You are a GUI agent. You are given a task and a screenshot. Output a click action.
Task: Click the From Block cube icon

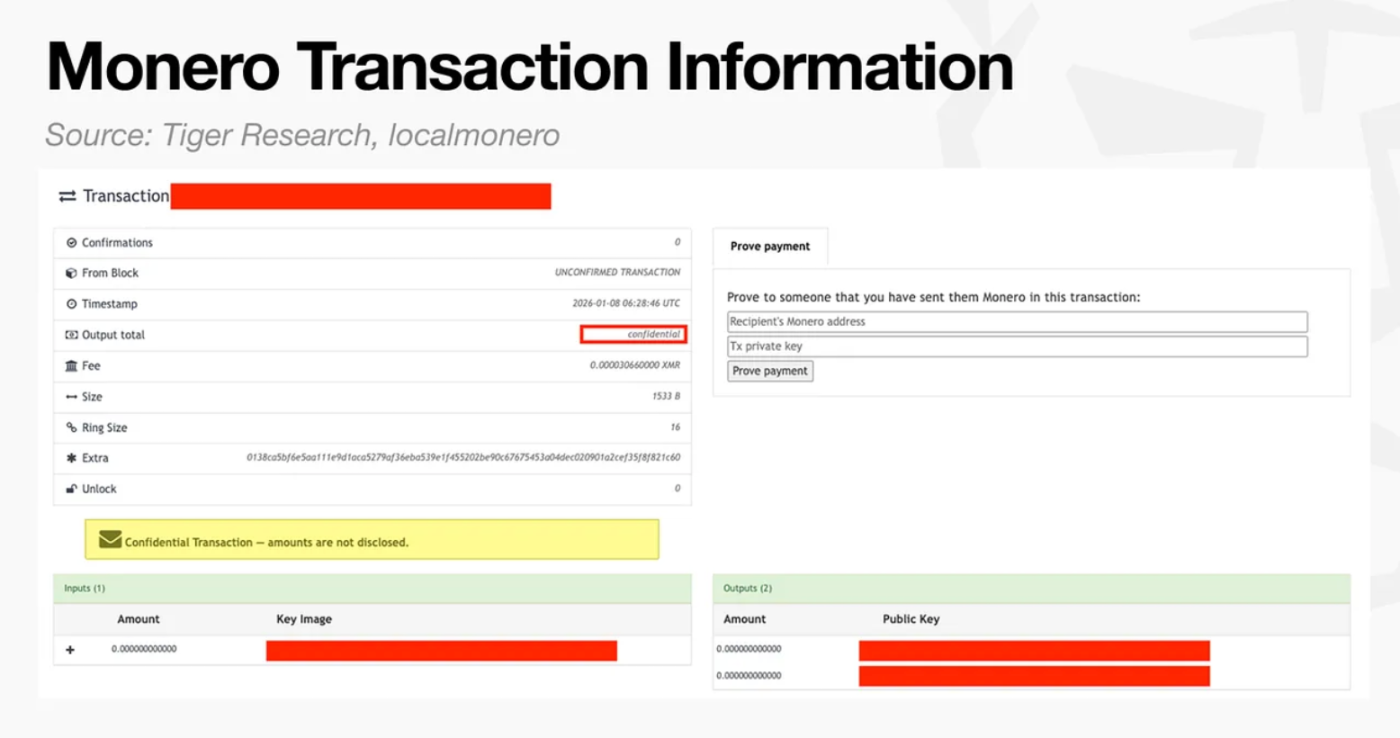coord(71,273)
